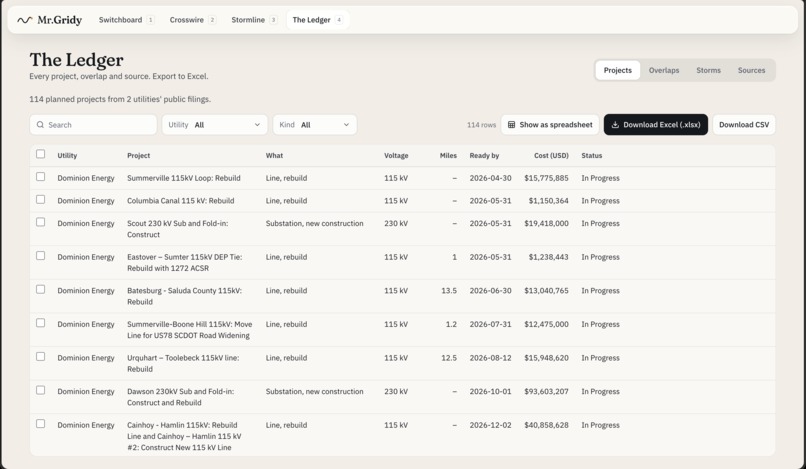Check the Summerville 115kV Loop: Rebuild row
Viewport: 806px width, 469px height.
(41, 176)
